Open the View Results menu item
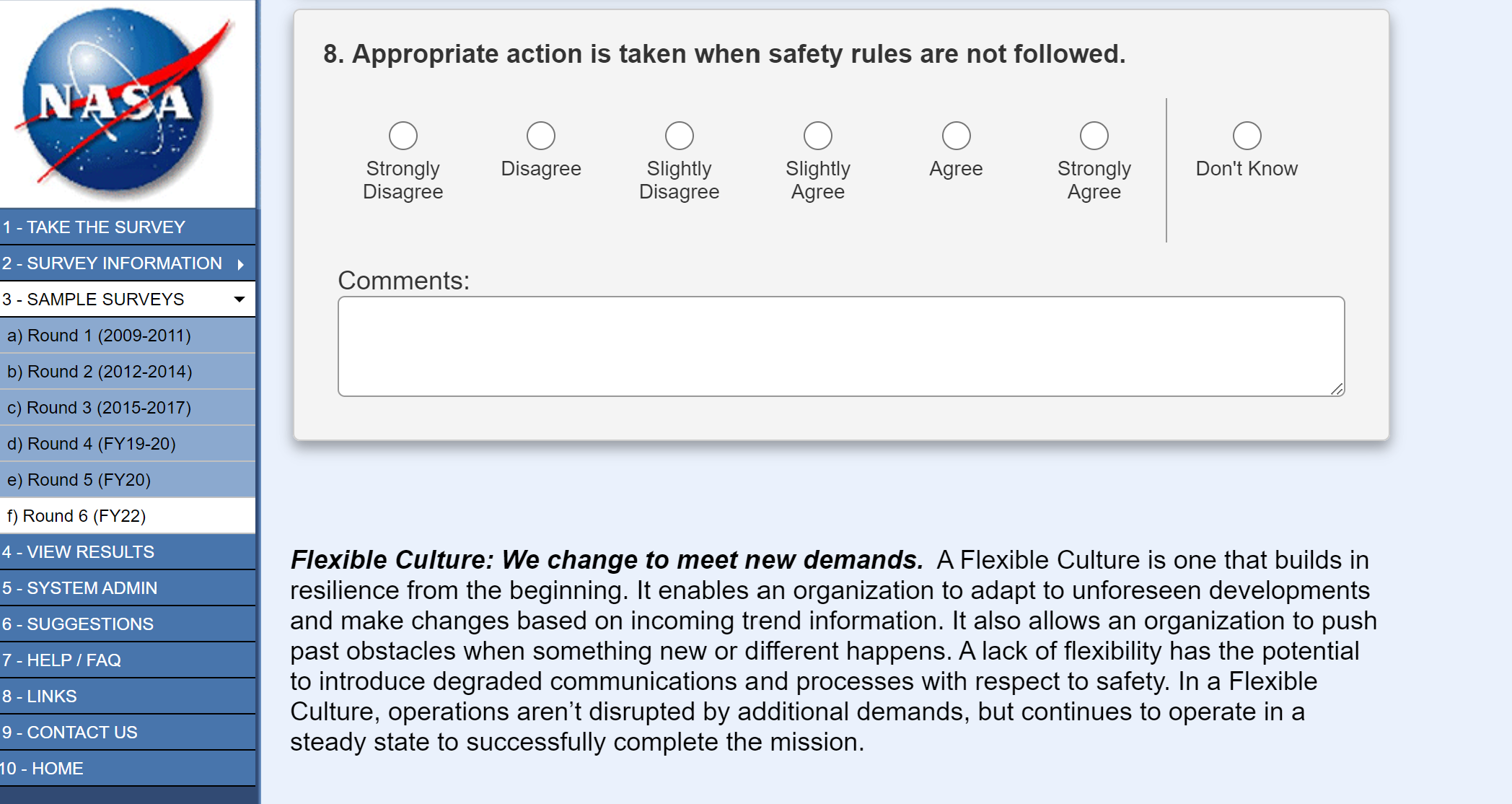The image size is (1512, 804). click(x=78, y=552)
